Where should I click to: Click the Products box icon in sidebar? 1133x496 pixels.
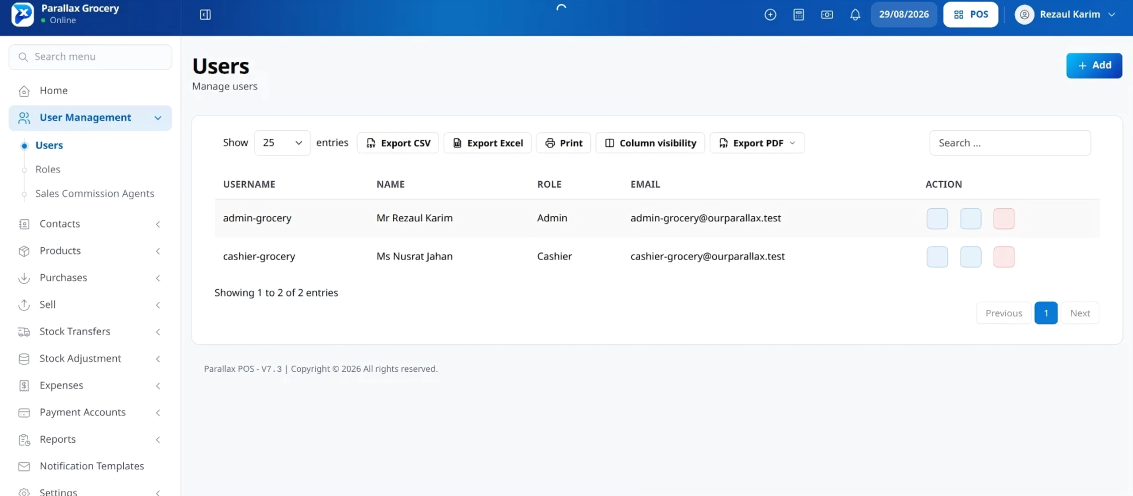[x=24, y=251]
